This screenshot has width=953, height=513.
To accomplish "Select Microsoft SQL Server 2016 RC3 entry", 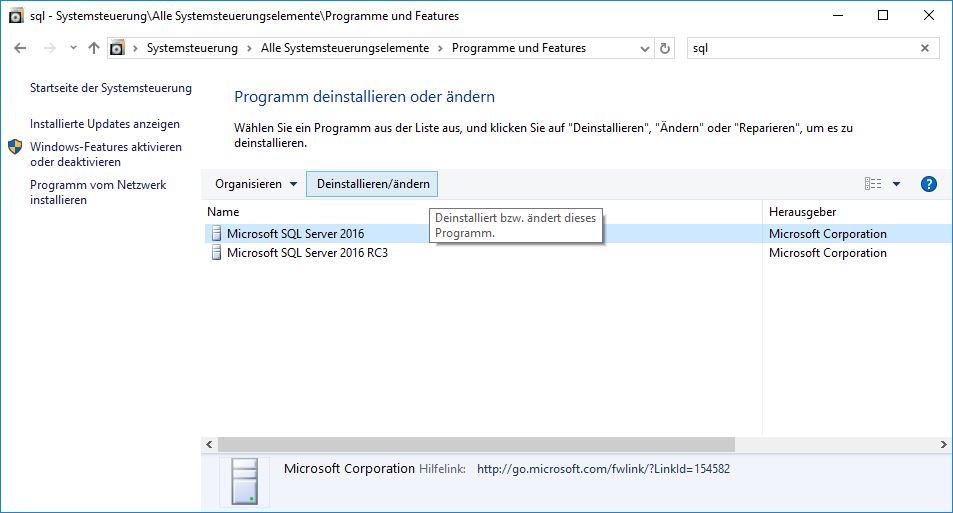I will pyautogui.click(x=307, y=253).
